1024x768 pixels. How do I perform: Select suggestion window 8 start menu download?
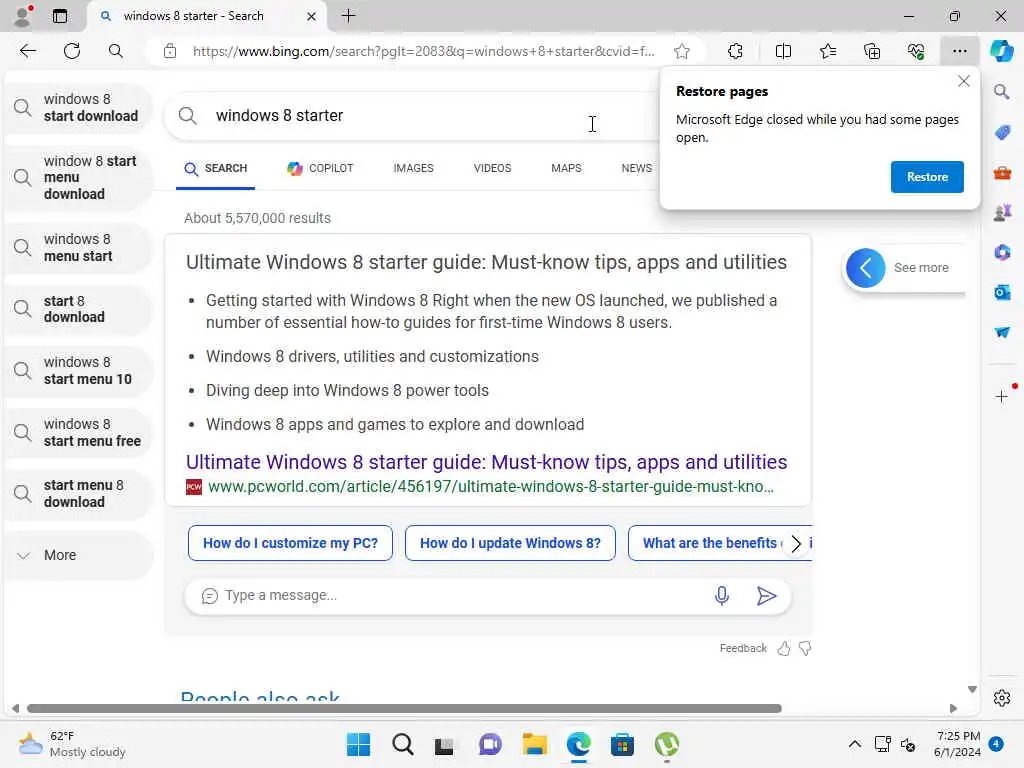pyautogui.click(x=78, y=178)
